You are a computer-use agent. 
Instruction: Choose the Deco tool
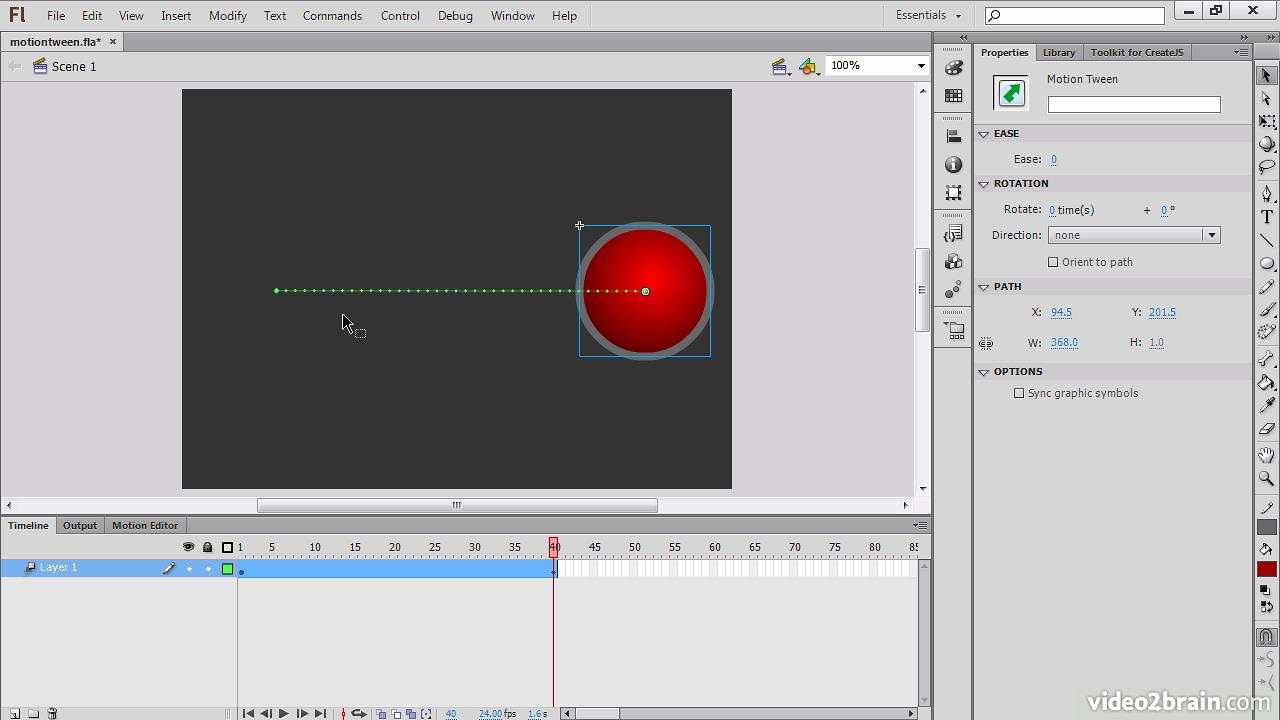click(x=1266, y=332)
